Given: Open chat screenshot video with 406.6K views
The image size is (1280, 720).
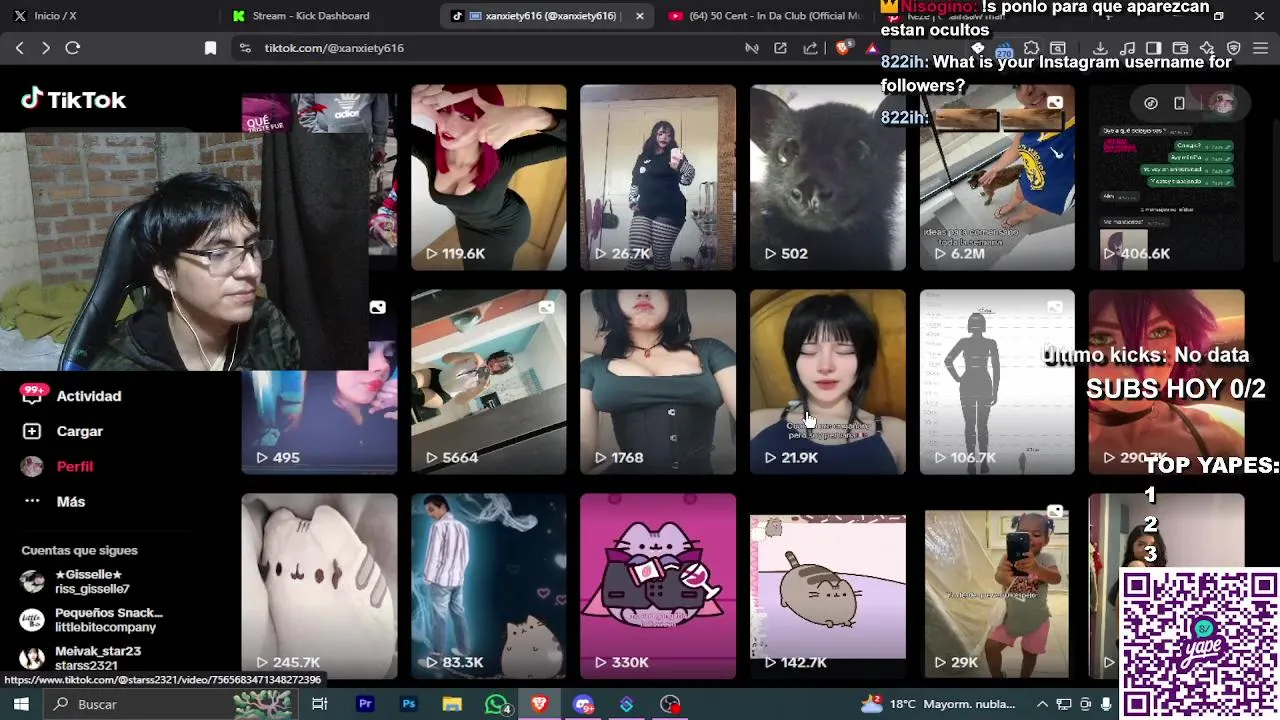Looking at the screenshot, I should tap(1167, 177).
